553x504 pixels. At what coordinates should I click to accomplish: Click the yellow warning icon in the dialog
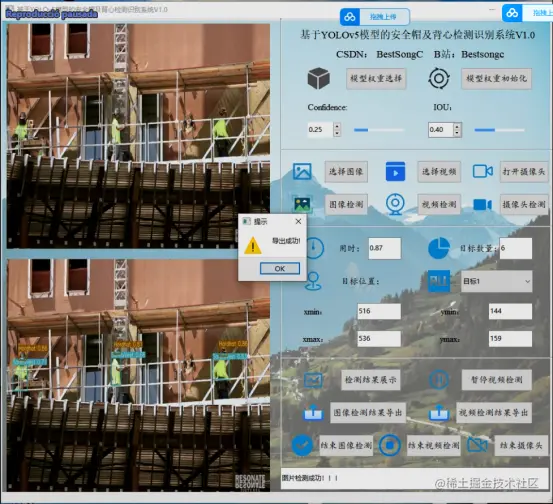pyautogui.click(x=253, y=245)
